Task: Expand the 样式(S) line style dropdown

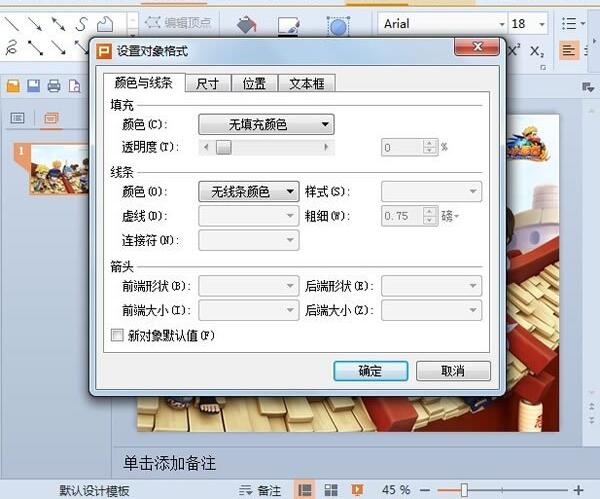Action: [x=431, y=191]
